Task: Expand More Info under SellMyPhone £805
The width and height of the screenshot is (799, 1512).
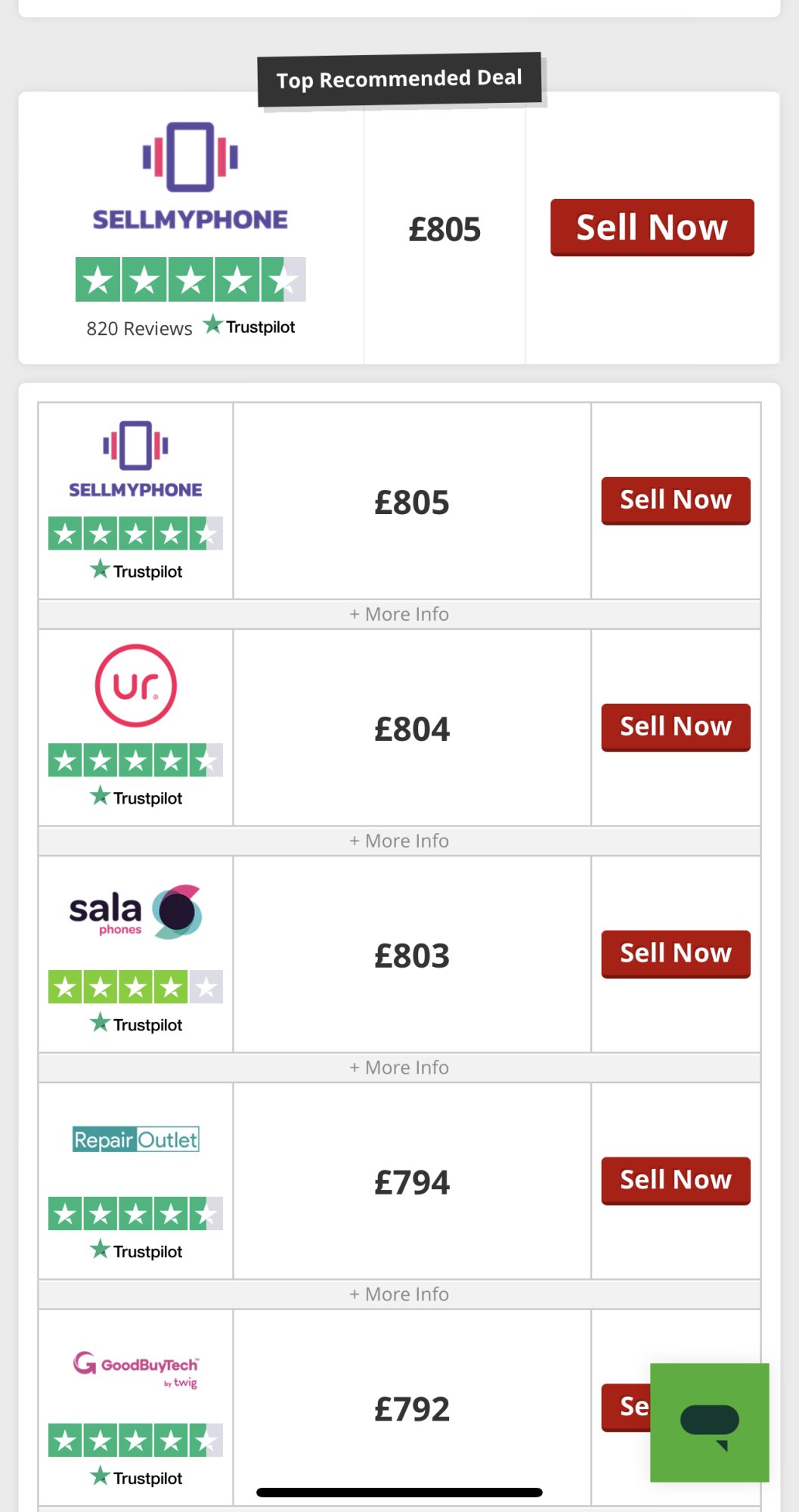Action: 399,614
